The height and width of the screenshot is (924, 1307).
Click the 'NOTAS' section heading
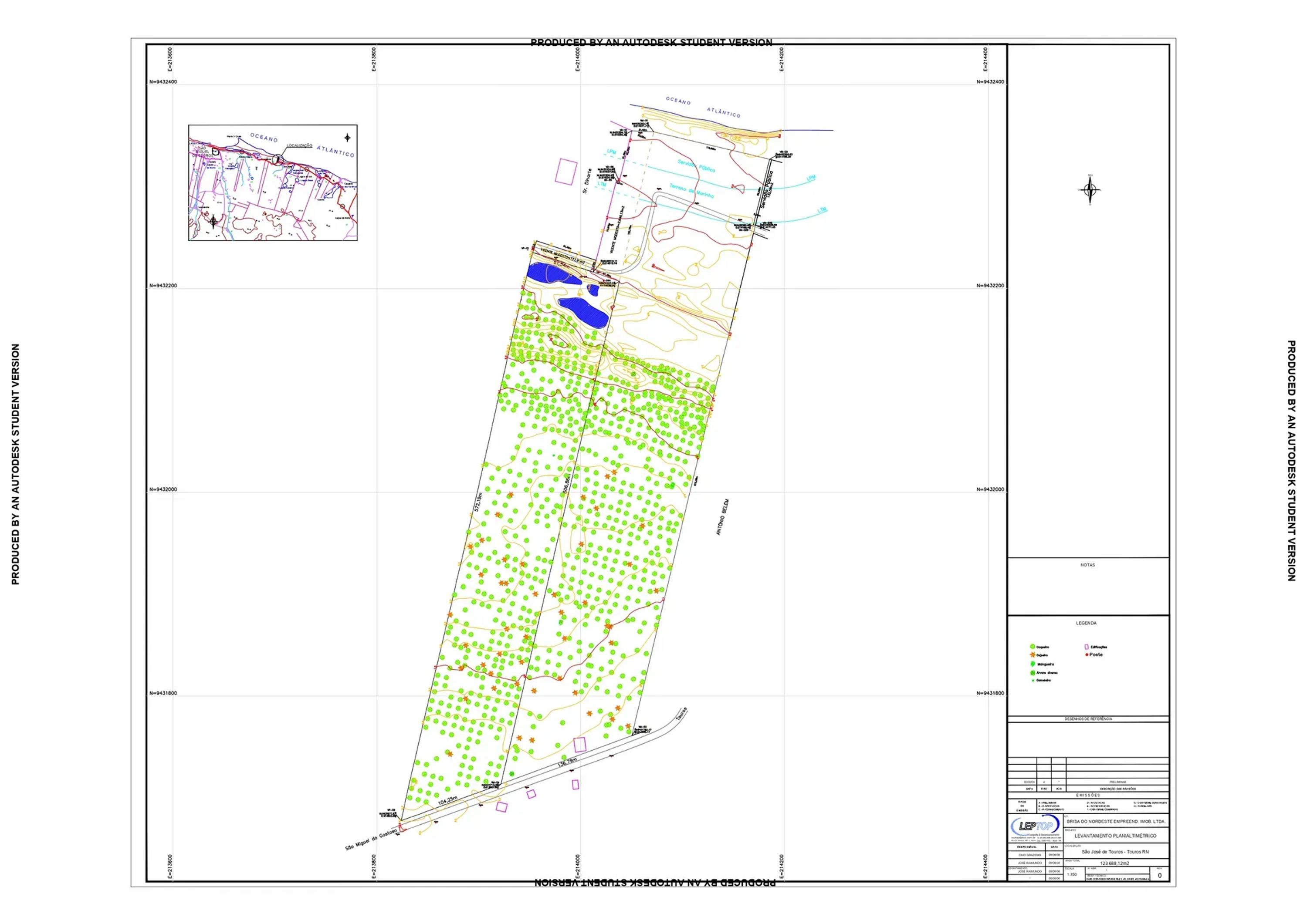(x=1088, y=565)
